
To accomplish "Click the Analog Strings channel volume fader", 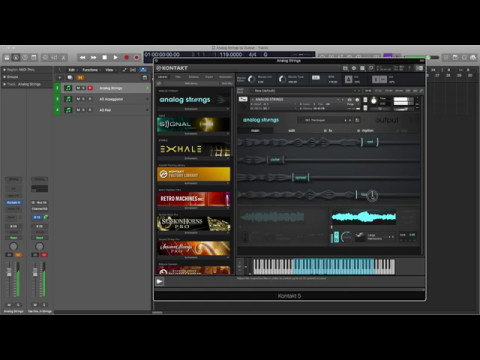I will pyautogui.click(x=9, y=273).
